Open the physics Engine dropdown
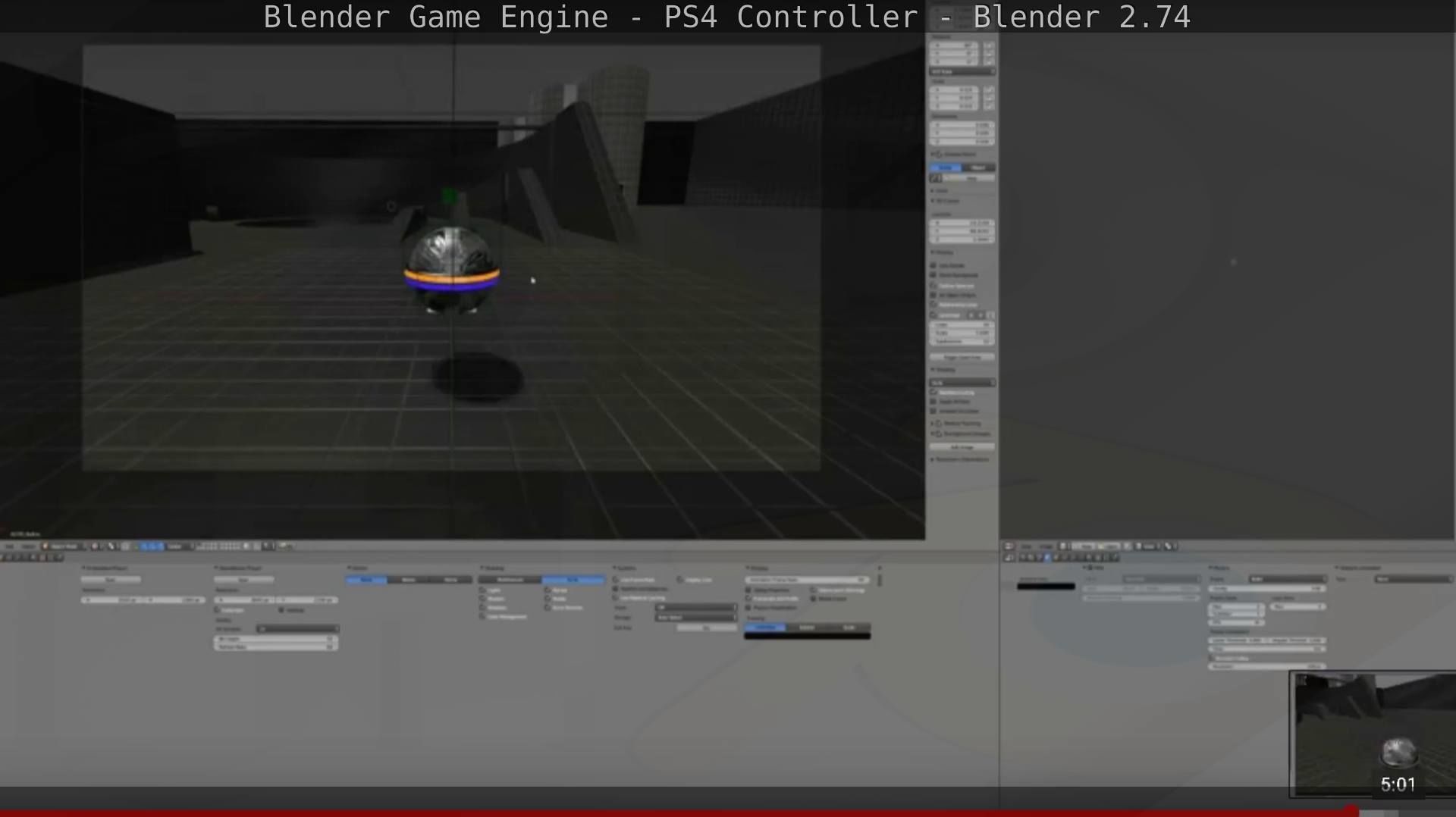Viewport: 1456px width, 817px height. [x=1288, y=579]
